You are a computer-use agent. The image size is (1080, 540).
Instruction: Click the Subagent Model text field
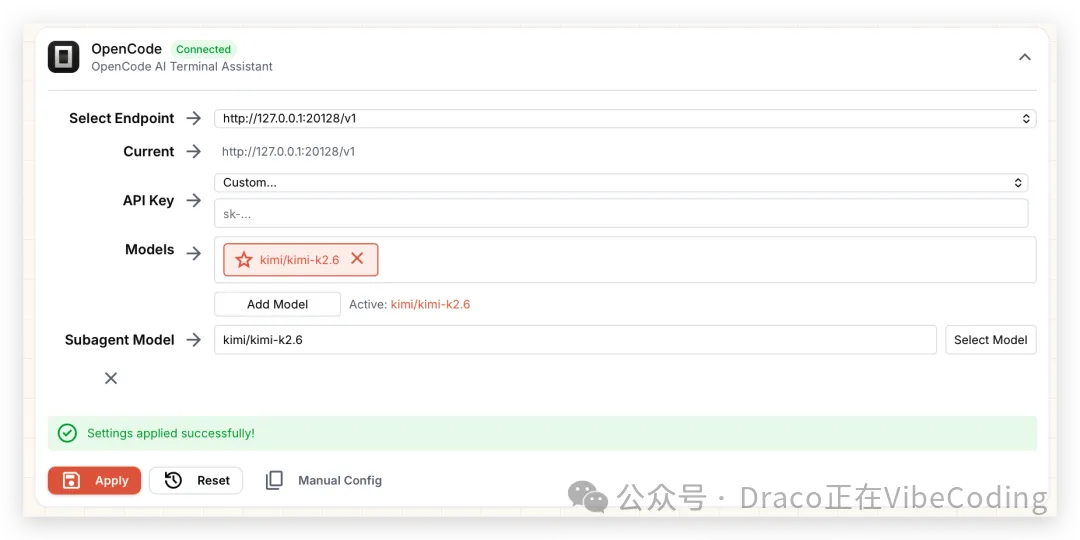(575, 340)
